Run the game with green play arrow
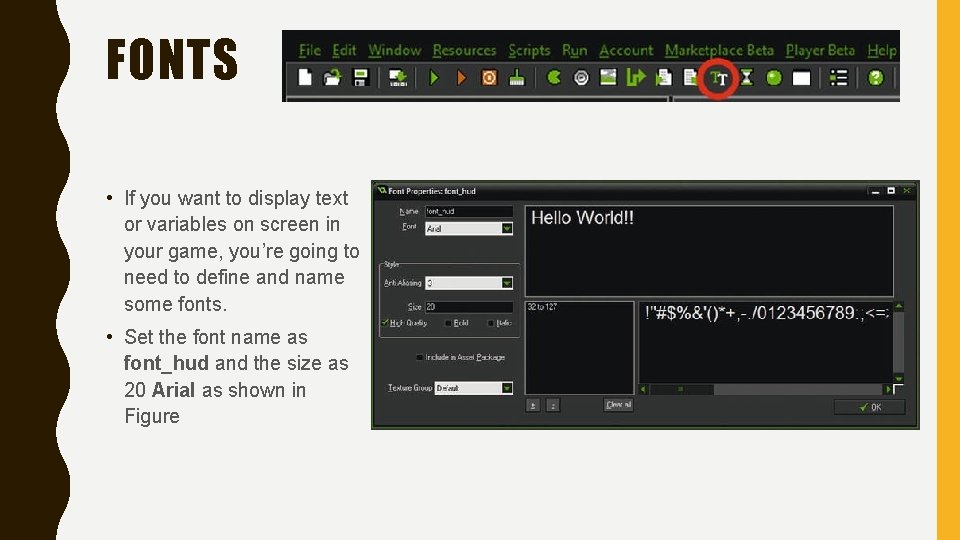Image resolution: width=960 pixels, height=540 pixels. coord(434,78)
